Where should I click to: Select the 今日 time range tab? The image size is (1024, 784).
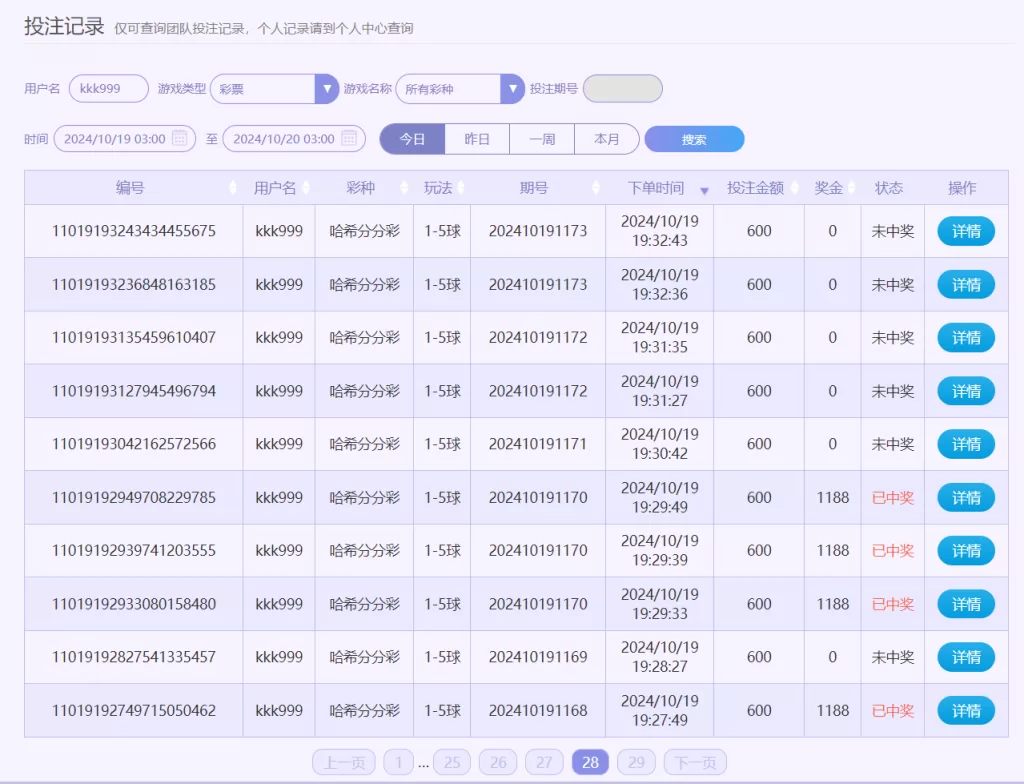412,139
